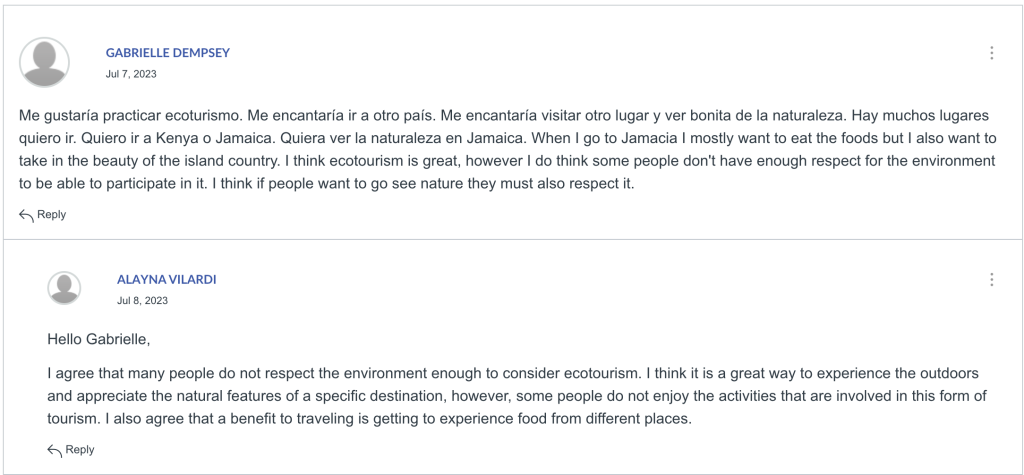This screenshot has width=1024, height=475.
Task: Open options menu for Alayna Vilardi's reply
Action: click(991, 280)
